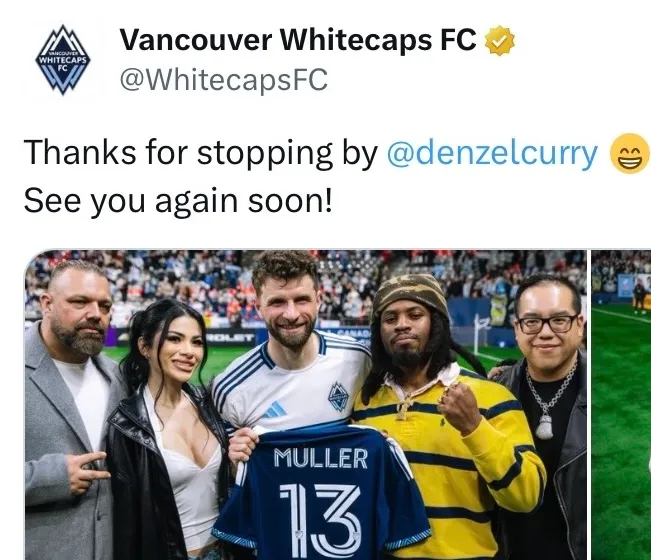Click the number 13 on the jersey
The height and width of the screenshot is (560, 651).
[320, 520]
